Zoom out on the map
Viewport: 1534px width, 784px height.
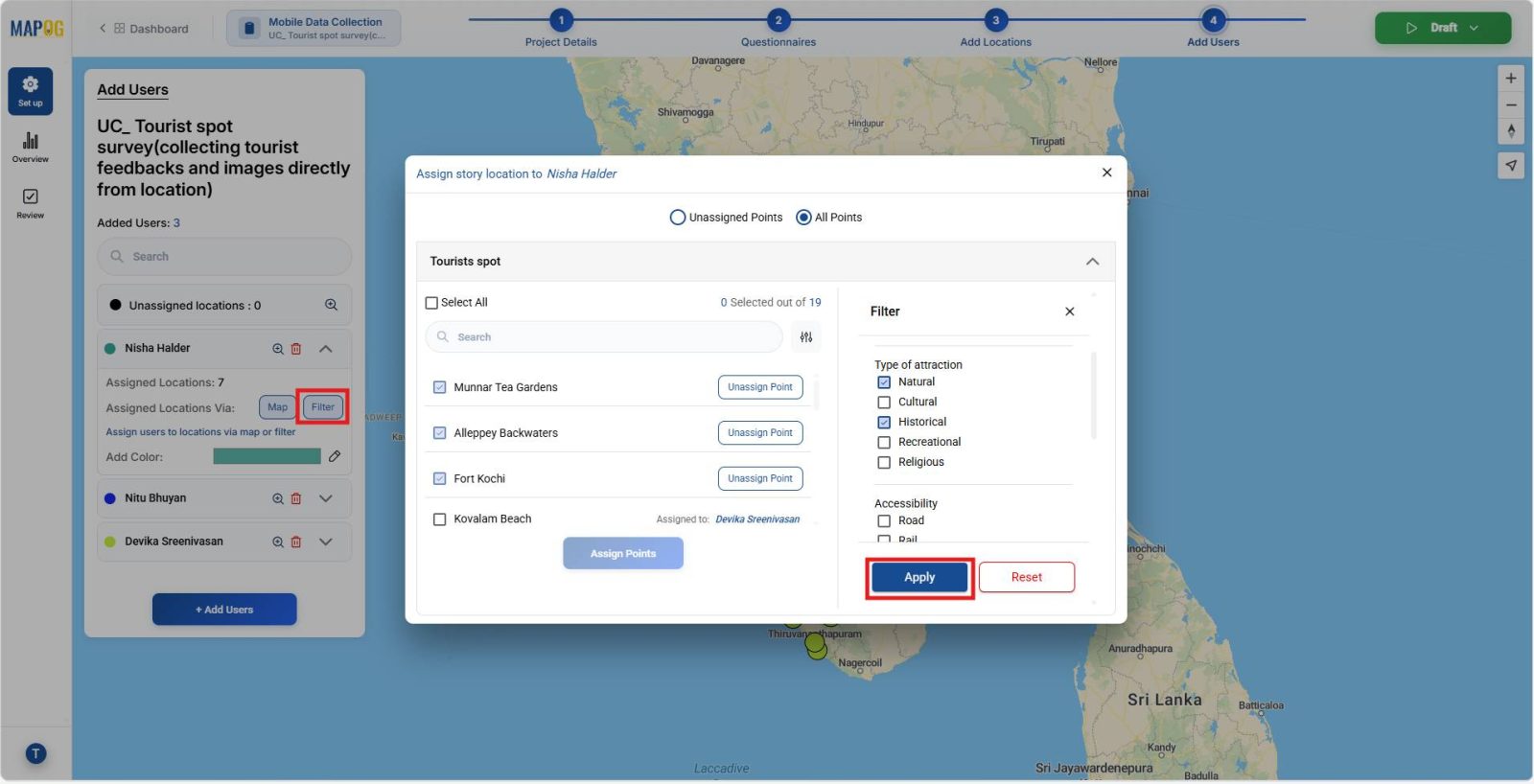1511,104
